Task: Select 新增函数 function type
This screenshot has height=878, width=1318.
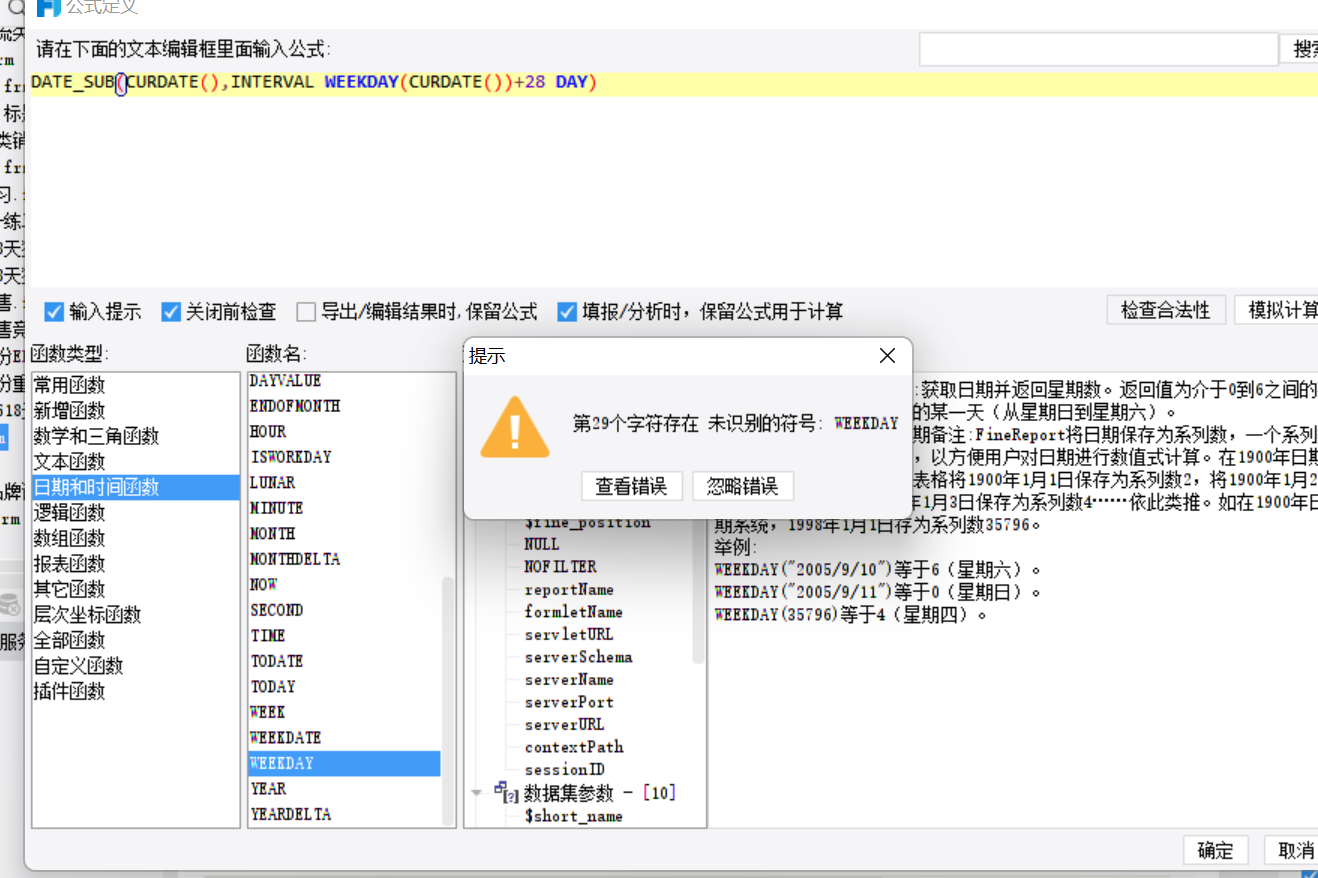Action: [x=69, y=411]
